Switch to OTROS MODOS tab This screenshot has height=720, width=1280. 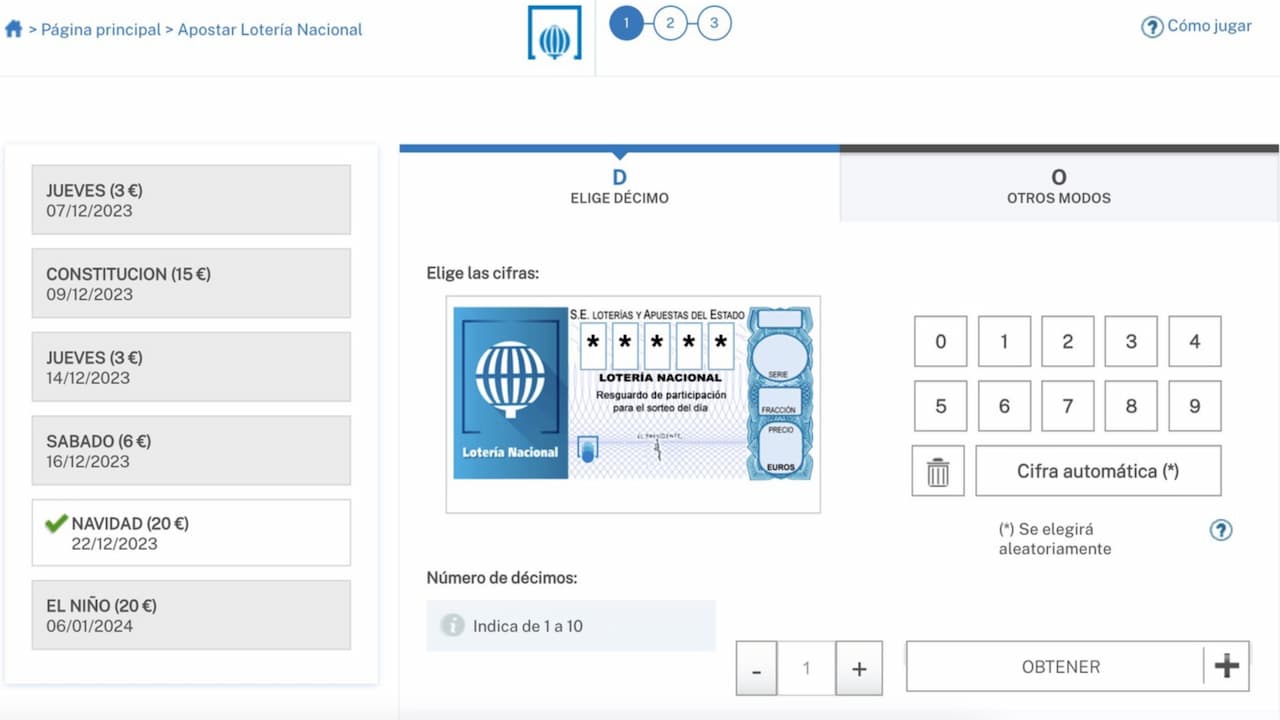(1058, 187)
